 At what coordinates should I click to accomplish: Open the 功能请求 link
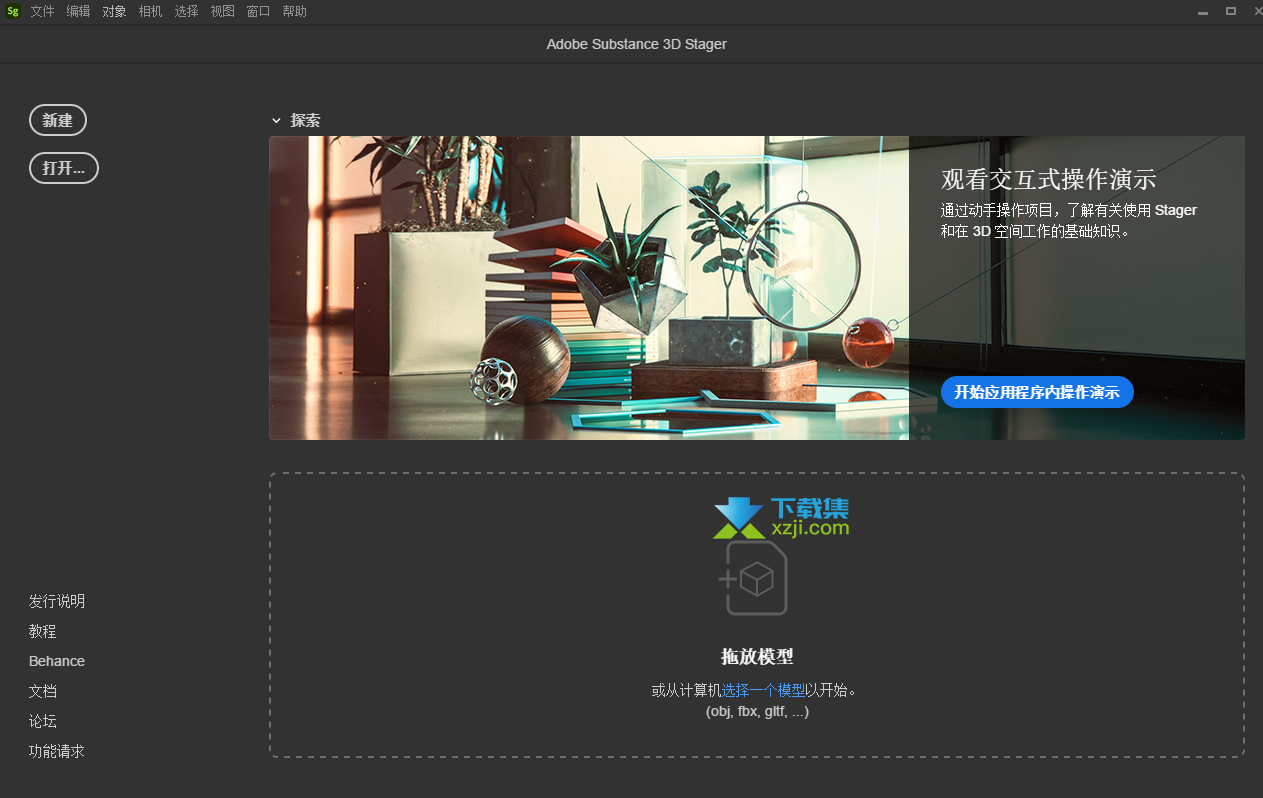coord(57,751)
